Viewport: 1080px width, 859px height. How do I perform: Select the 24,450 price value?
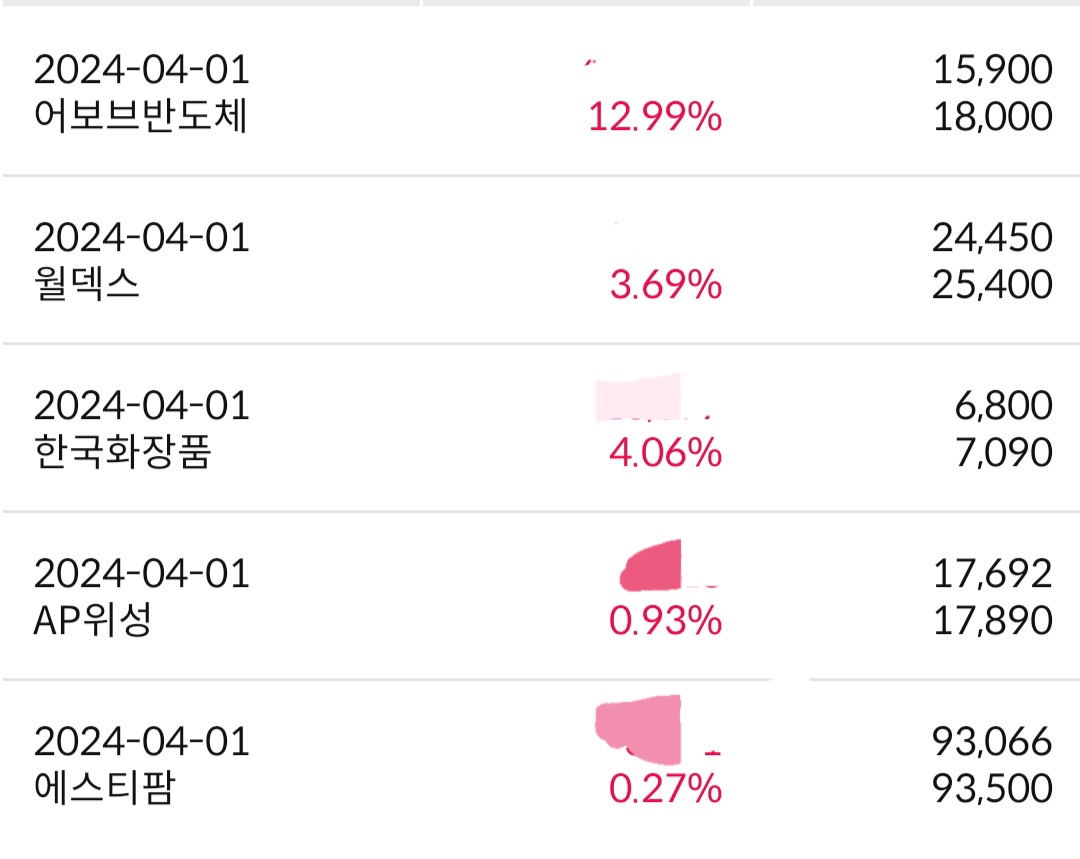pyautogui.click(x=992, y=238)
